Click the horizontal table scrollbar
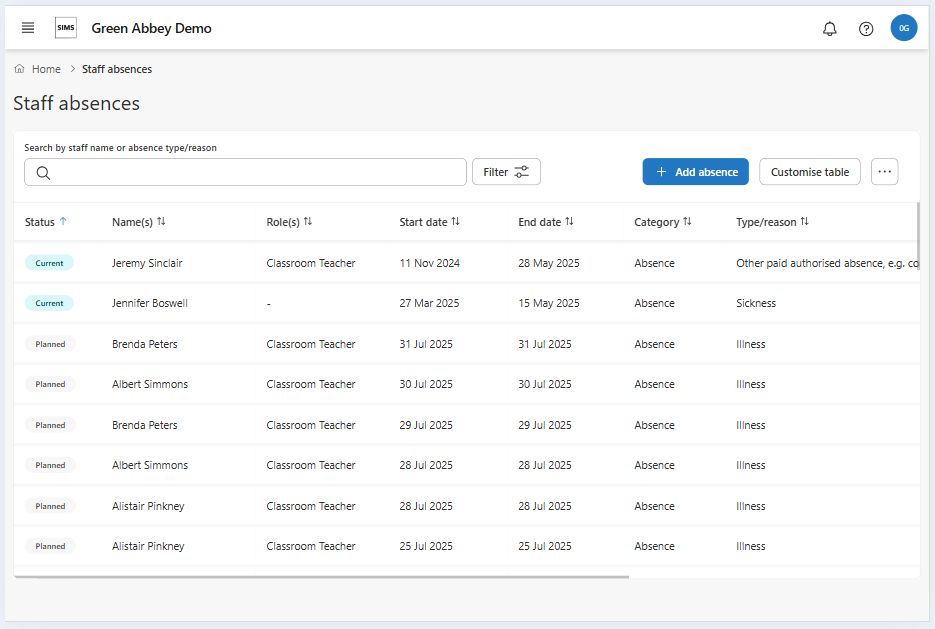This screenshot has height=629, width=935. coord(320,577)
